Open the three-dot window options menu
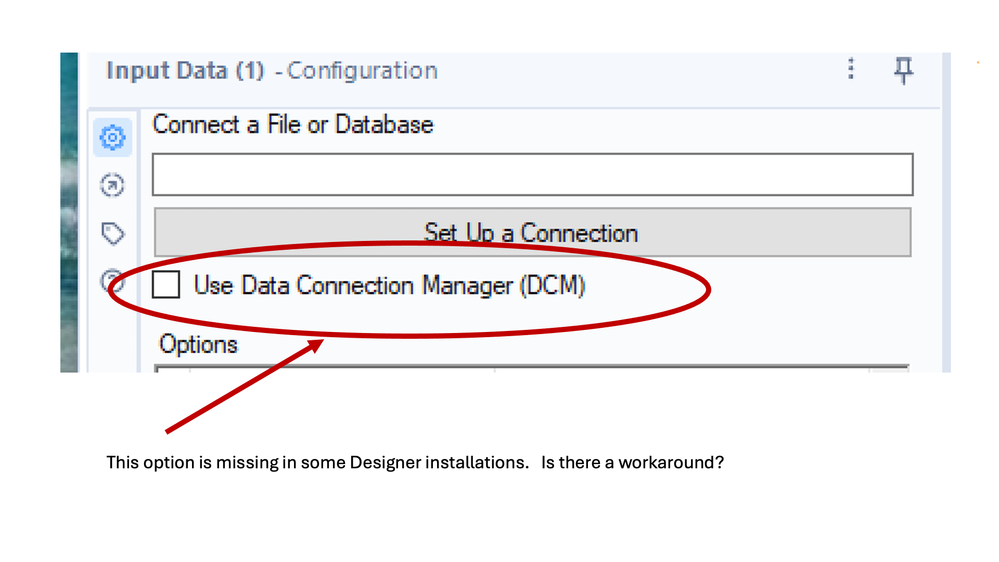 pyautogui.click(x=851, y=69)
